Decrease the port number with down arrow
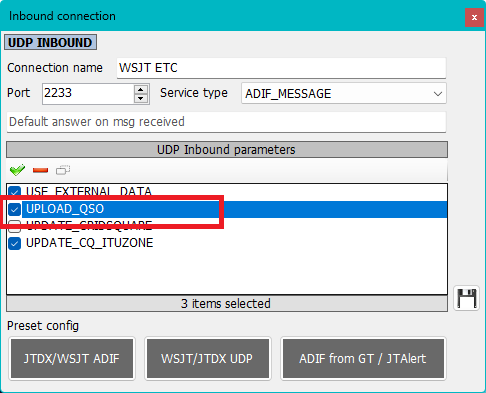The height and width of the screenshot is (393, 486). pos(141,98)
